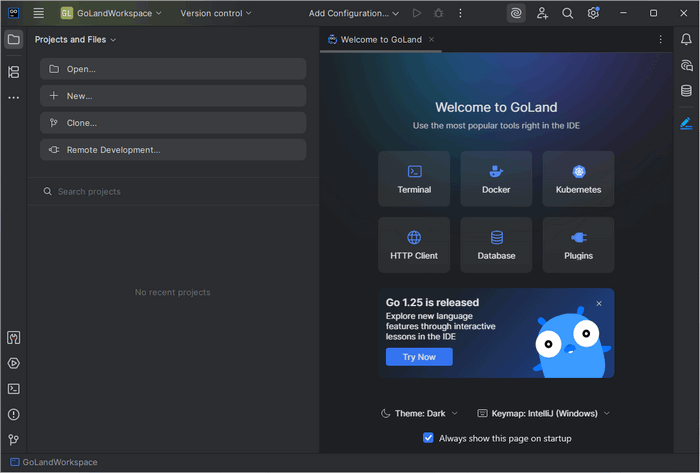This screenshot has width=700, height=473.
Task: Open IDE settings gear icon
Action: 593,14
